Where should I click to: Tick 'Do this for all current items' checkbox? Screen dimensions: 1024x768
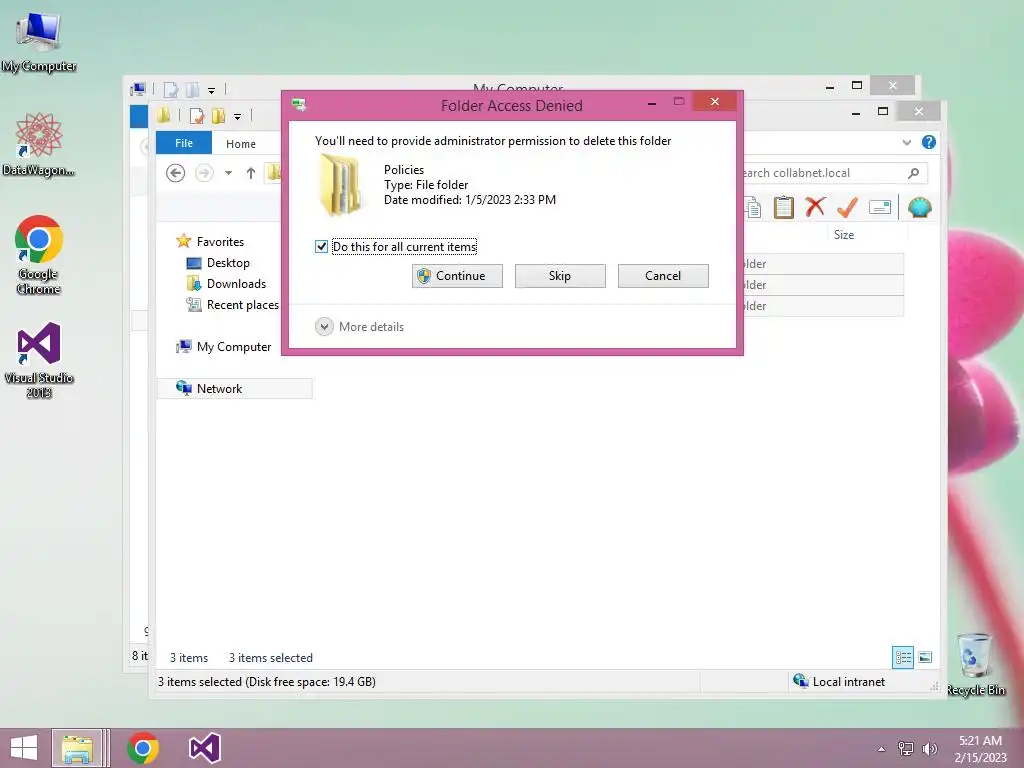pyautogui.click(x=321, y=247)
